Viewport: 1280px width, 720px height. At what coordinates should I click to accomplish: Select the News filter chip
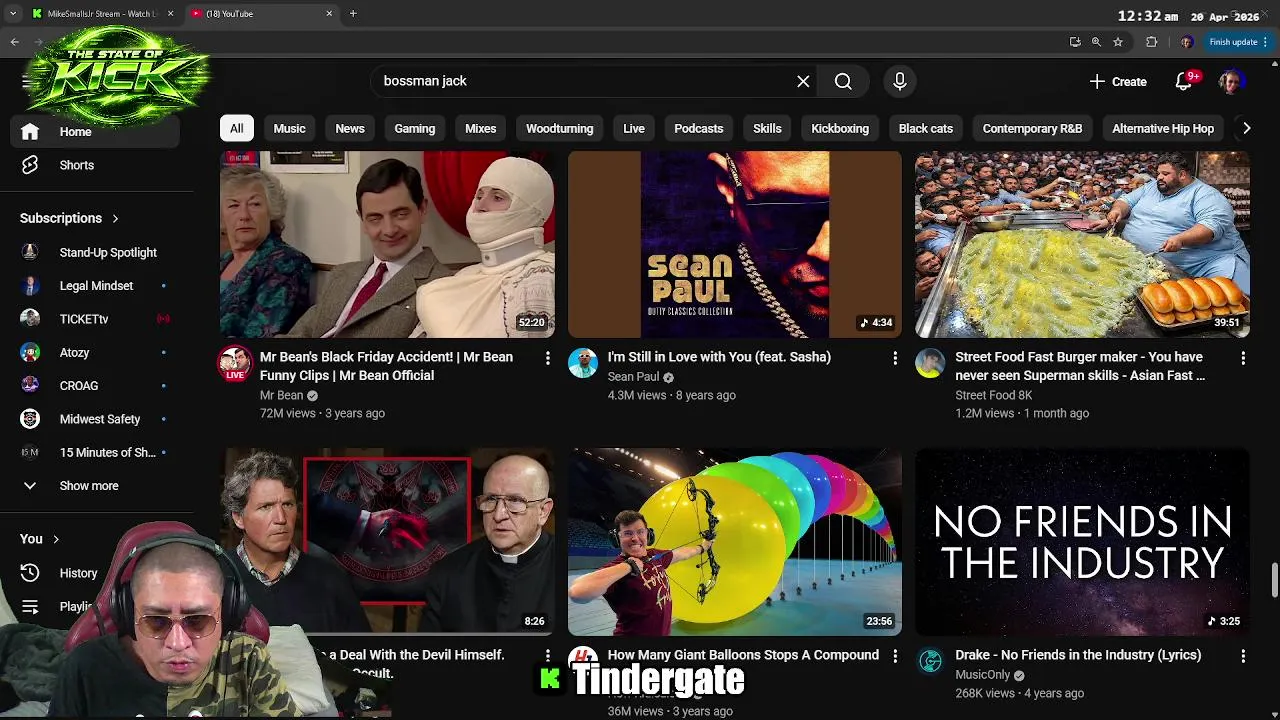pyautogui.click(x=350, y=128)
